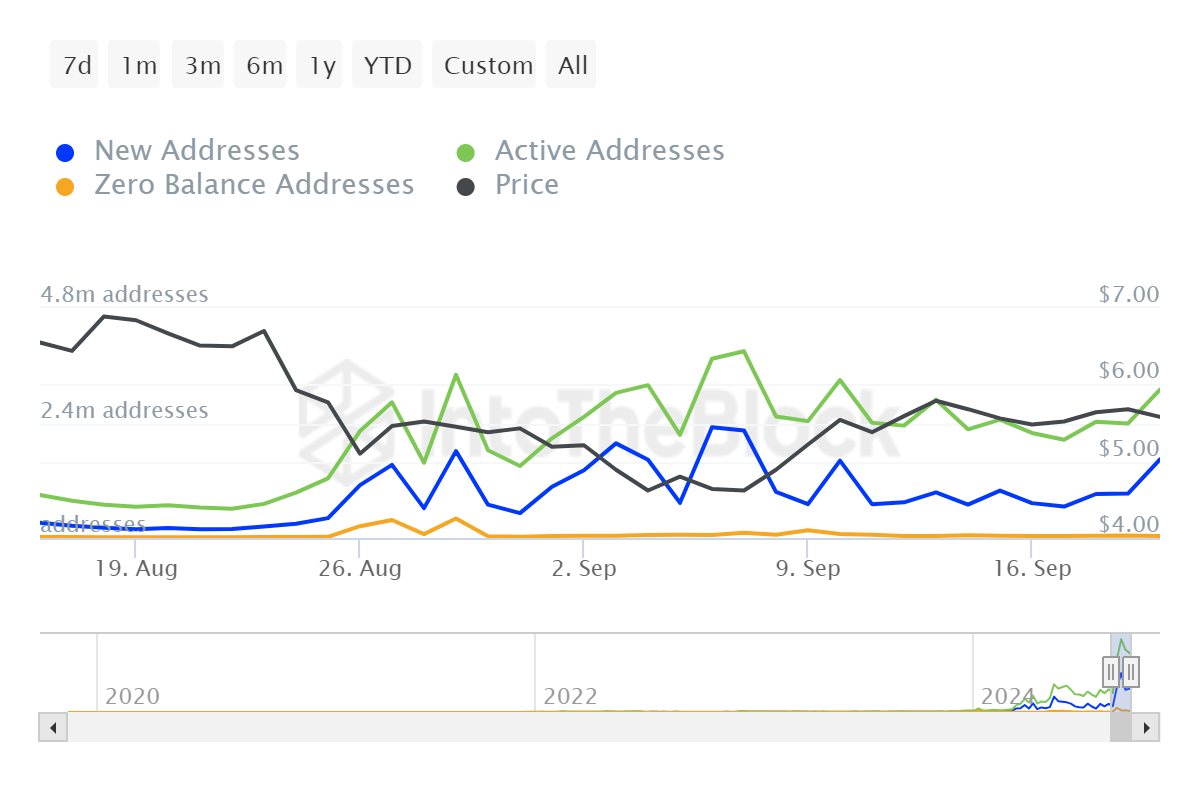This screenshot has width=1200, height=800.
Task: Switch to 3m time range
Action: [x=202, y=66]
